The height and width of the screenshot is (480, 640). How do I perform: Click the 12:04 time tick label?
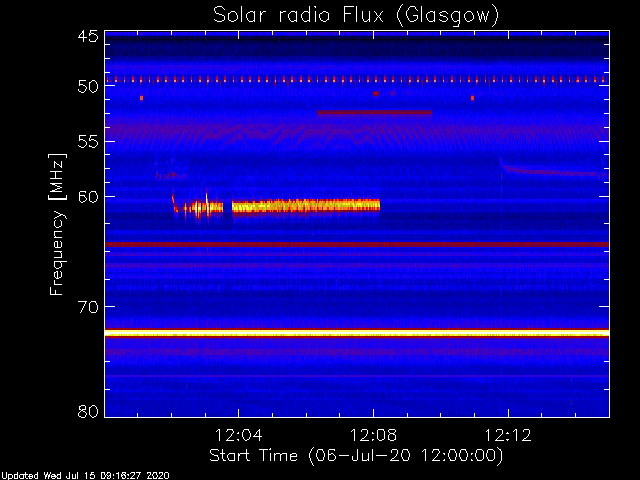tap(239, 435)
